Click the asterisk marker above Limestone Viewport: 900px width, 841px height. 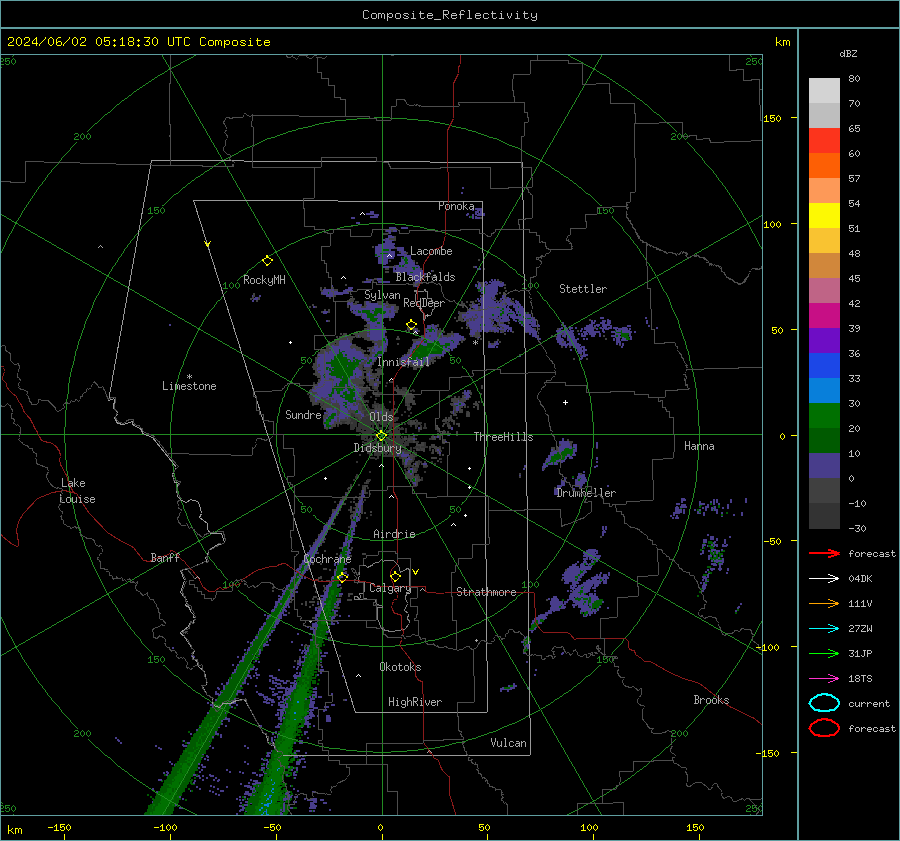[189, 377]
